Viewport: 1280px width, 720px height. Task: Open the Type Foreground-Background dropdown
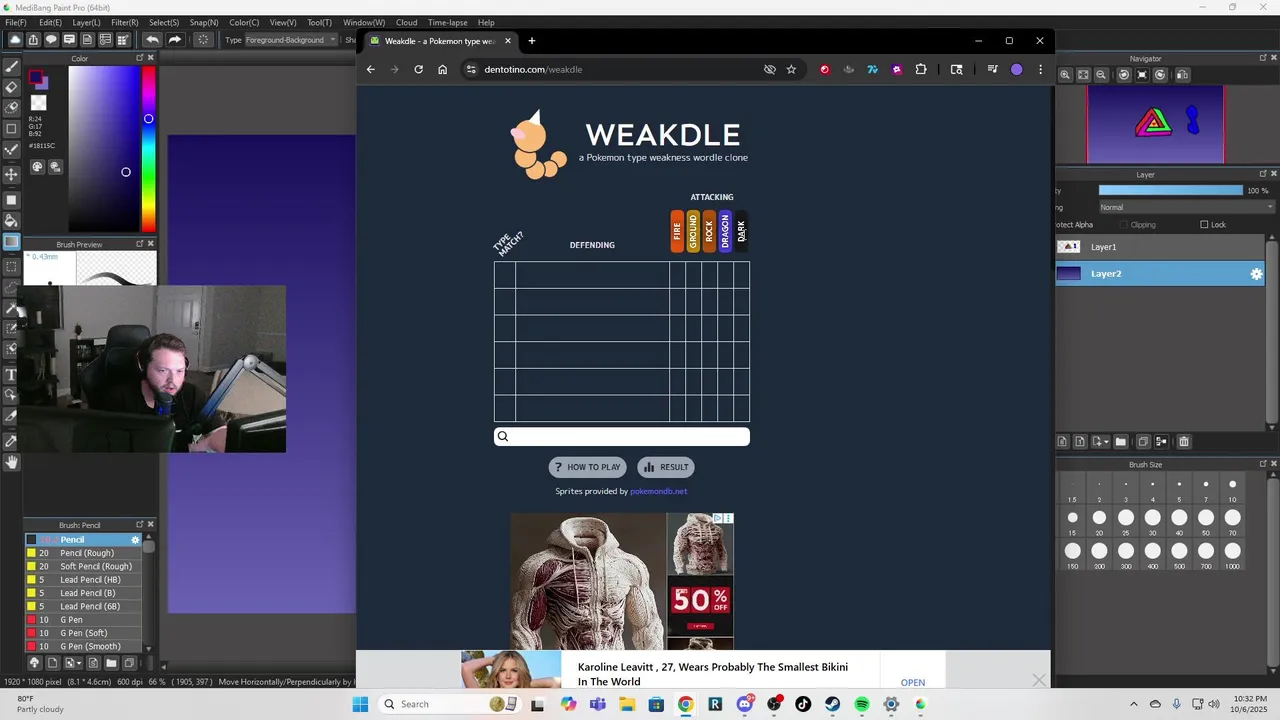pos(291,40)
